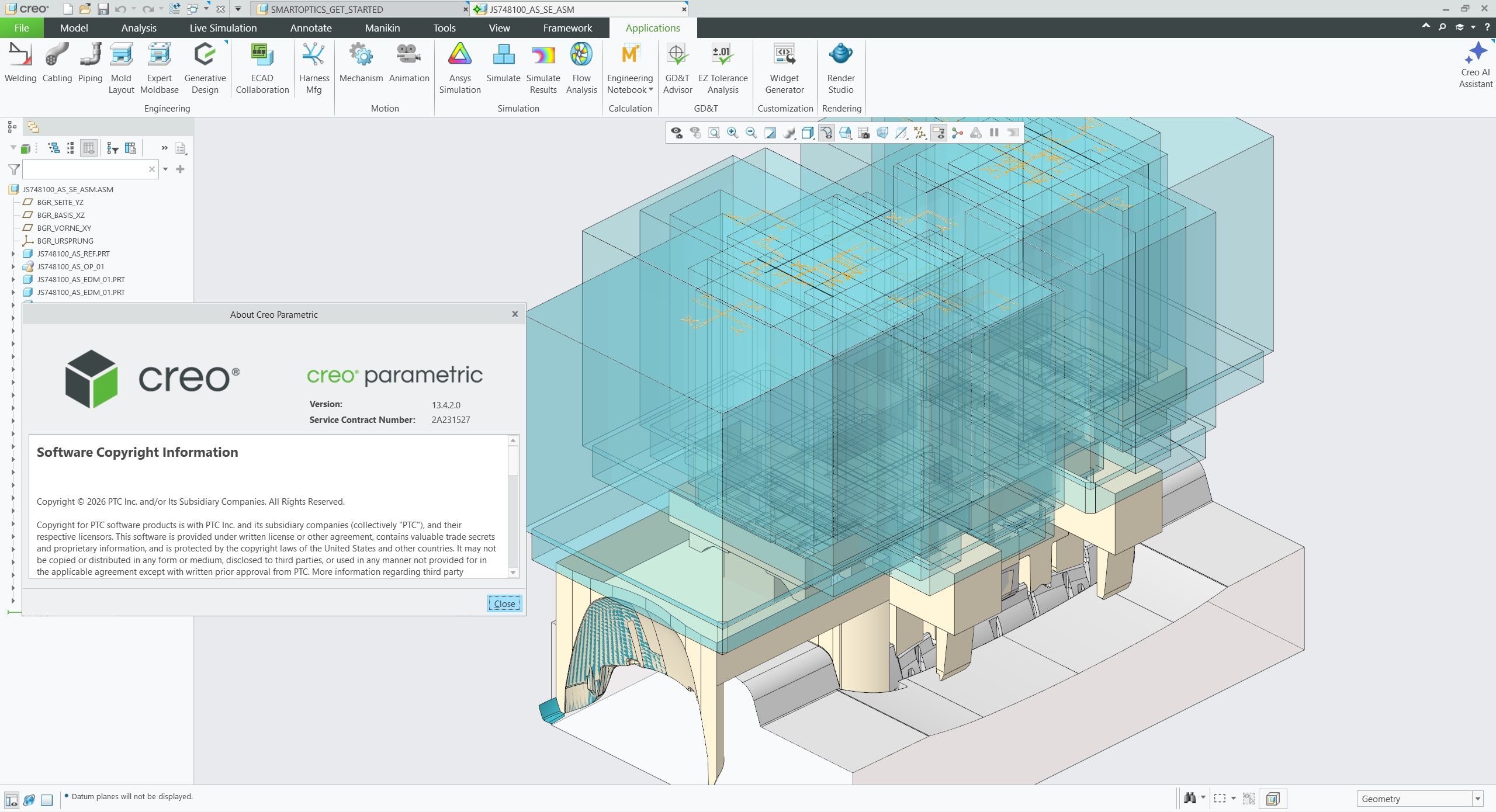Toggle datum display filters in graphics toolbar
The height and width of the screenshot is (812, 1496).
pyautogui.click(x=919, y=133)
